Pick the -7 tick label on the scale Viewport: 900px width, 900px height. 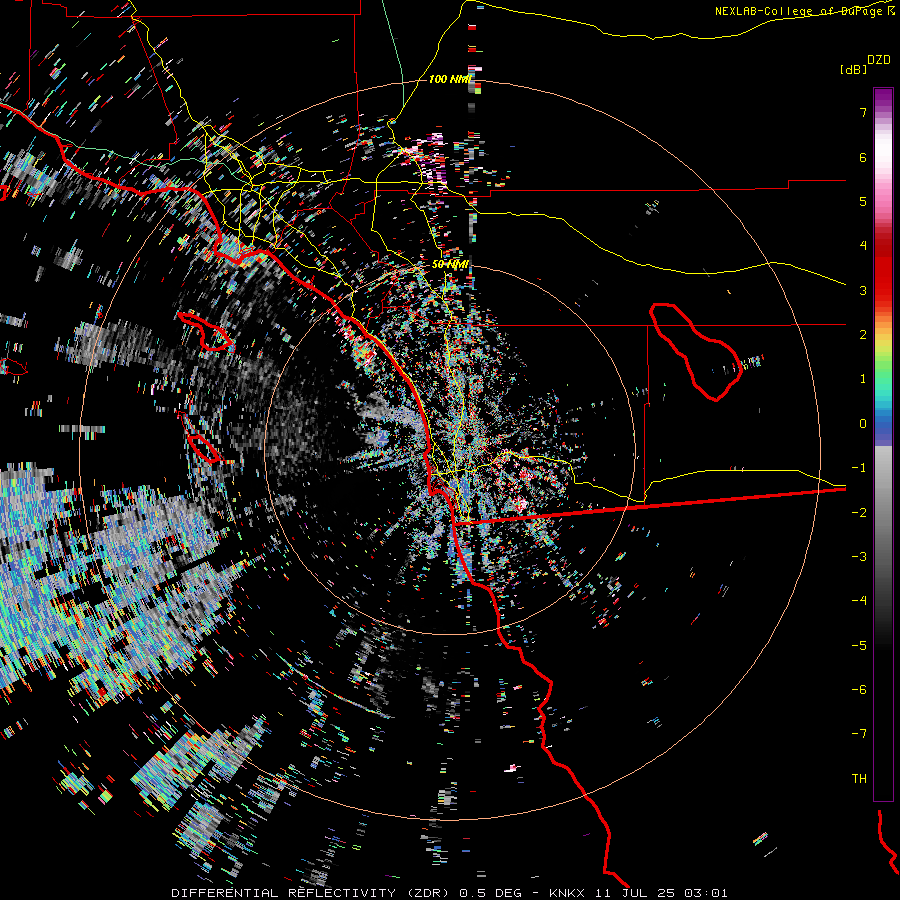coord(859,734)
